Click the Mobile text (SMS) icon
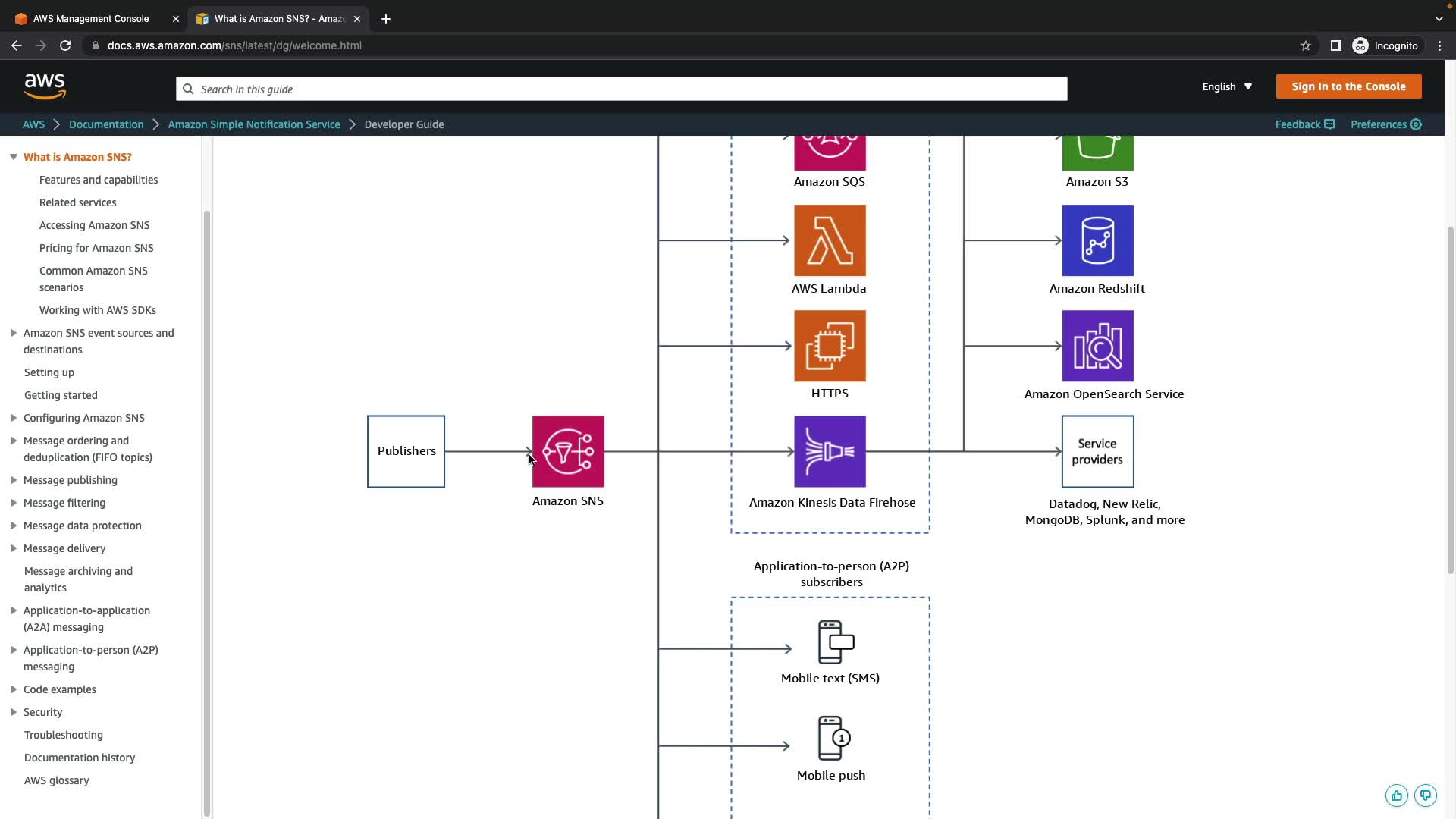 (835, 642)
